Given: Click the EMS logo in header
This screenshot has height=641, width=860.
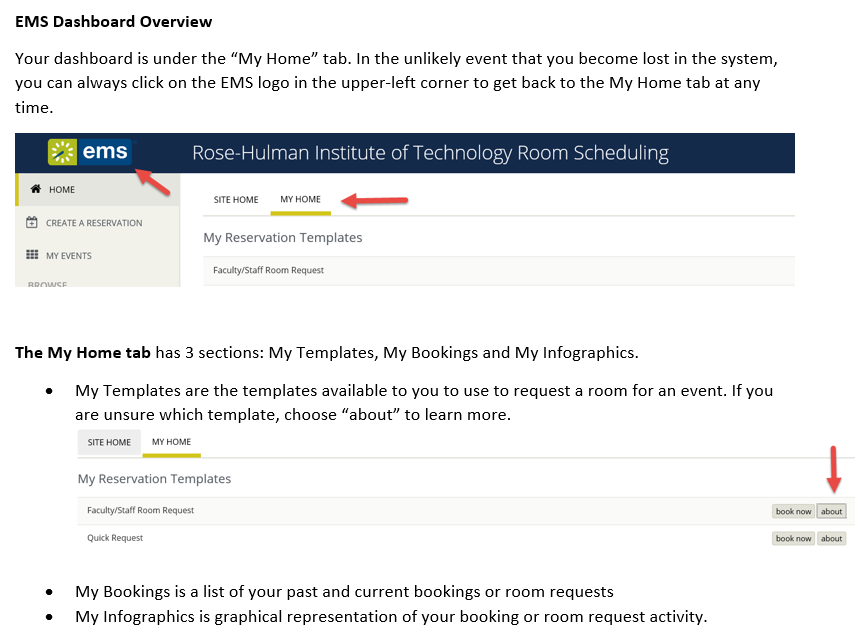Looking at the screenshot, I should (x=90, y=152).
